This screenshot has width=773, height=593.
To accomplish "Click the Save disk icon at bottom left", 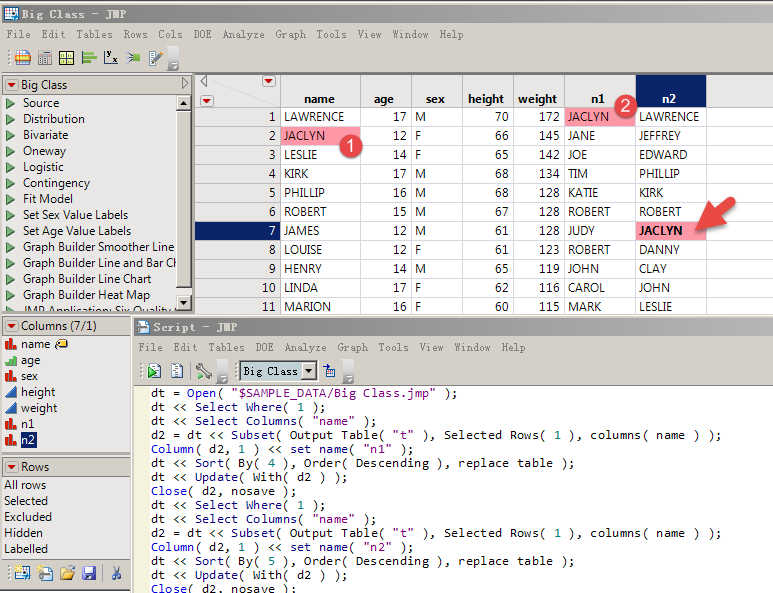I will point(88,573).
